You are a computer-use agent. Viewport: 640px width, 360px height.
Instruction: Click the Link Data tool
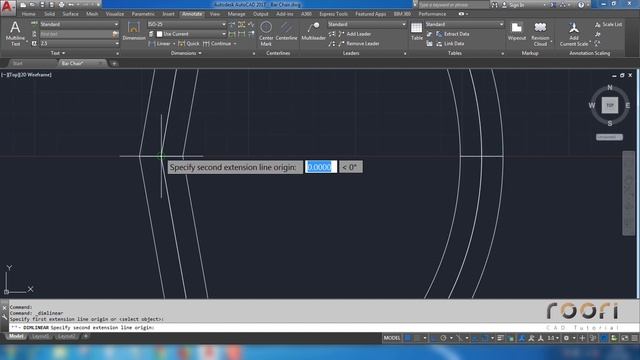[x=450, y=44]
